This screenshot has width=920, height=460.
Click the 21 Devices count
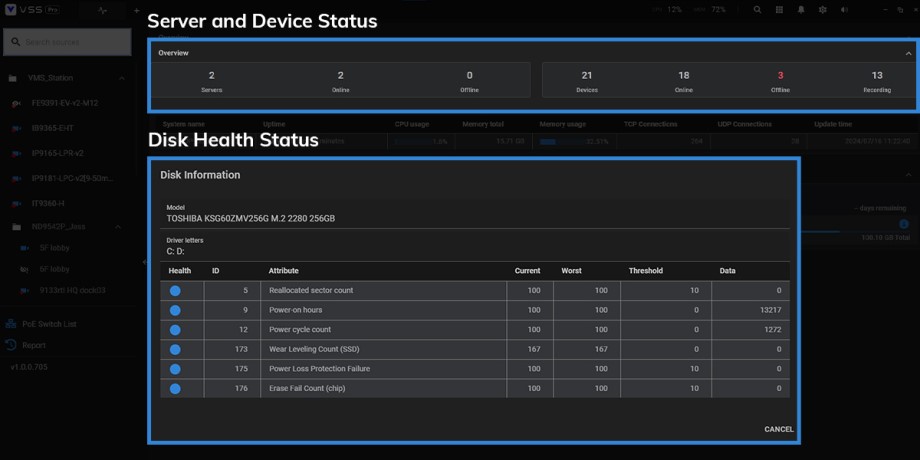(587, 80)
